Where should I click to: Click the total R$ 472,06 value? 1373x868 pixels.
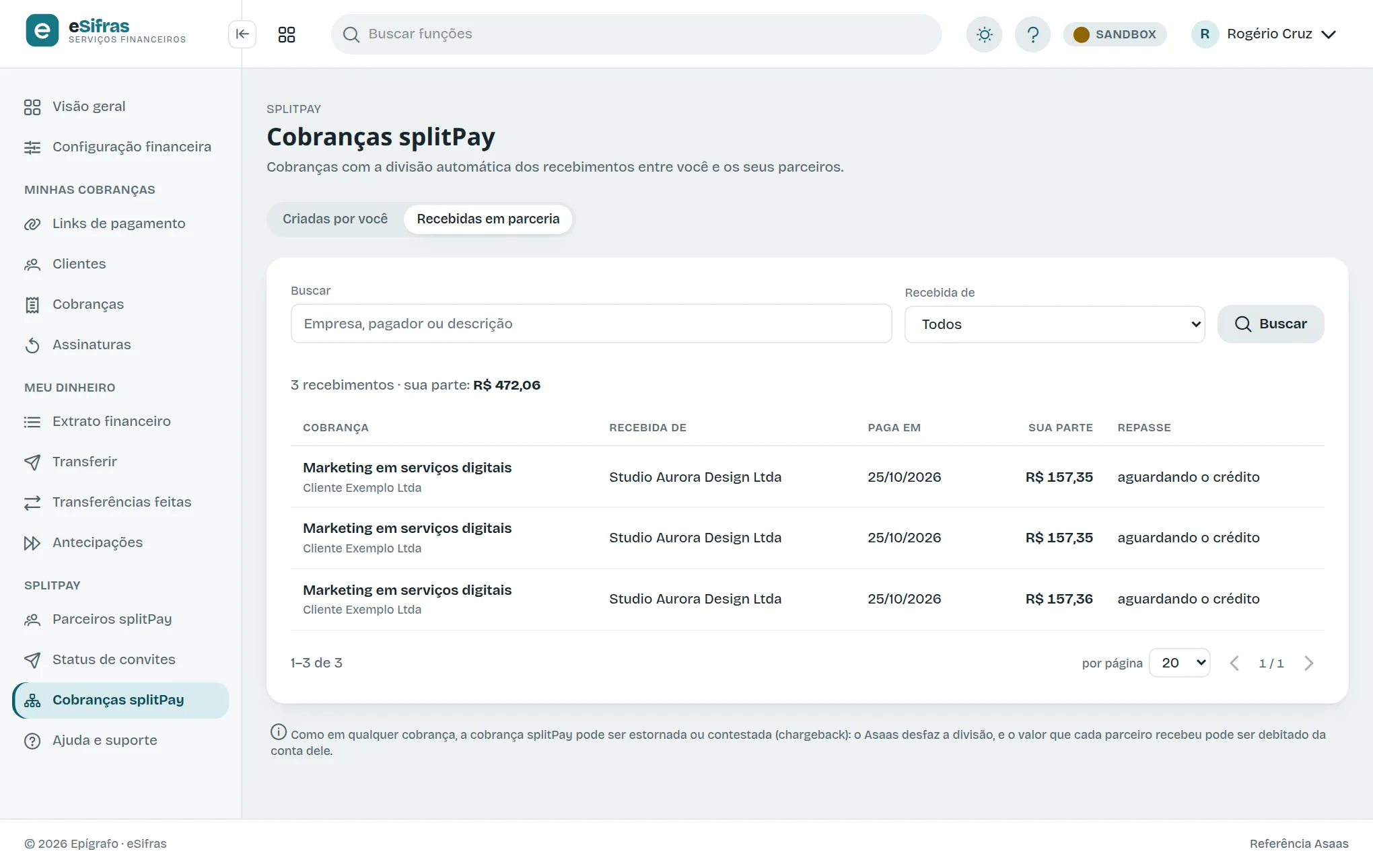[x=507, y=385]
